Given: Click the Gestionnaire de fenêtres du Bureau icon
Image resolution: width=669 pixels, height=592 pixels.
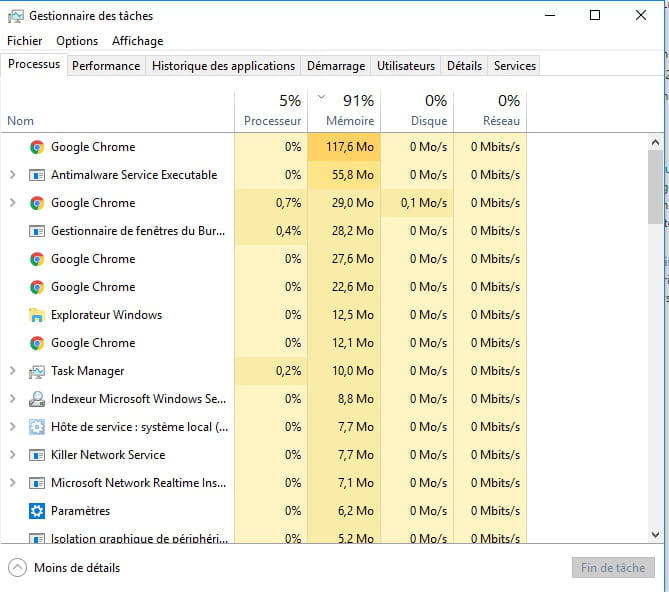Looking at the screenshot, I should pos(37,231).
